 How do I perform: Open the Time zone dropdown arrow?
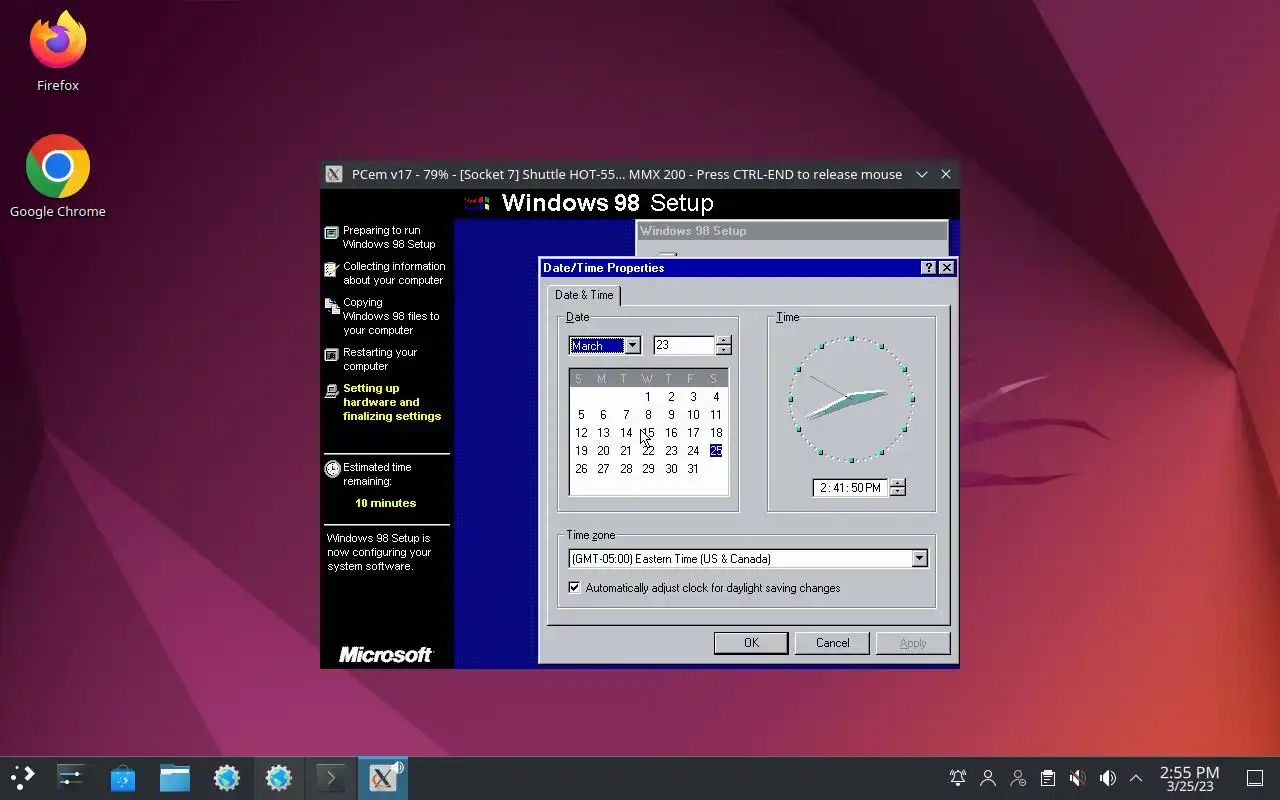click(x=919, y=559)
